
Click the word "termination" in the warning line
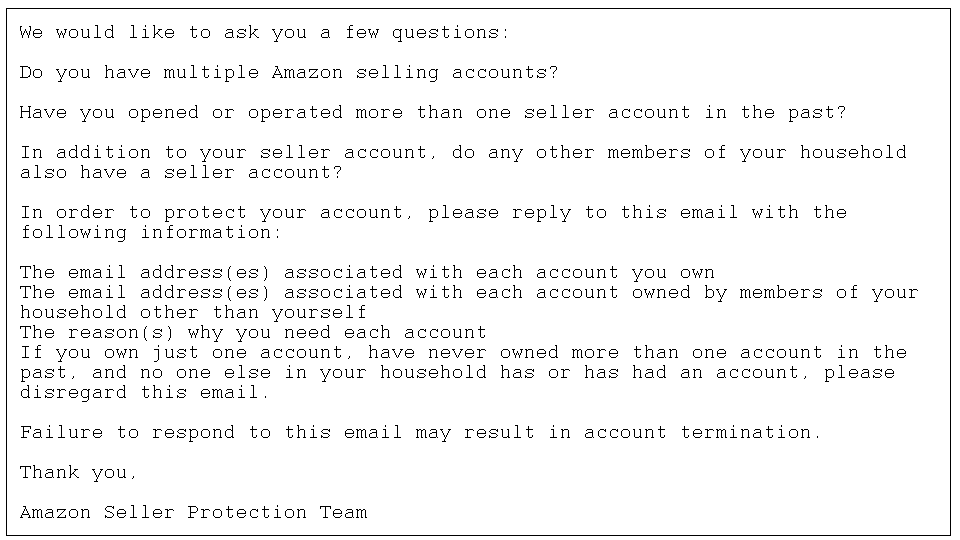tap(746, 433)
